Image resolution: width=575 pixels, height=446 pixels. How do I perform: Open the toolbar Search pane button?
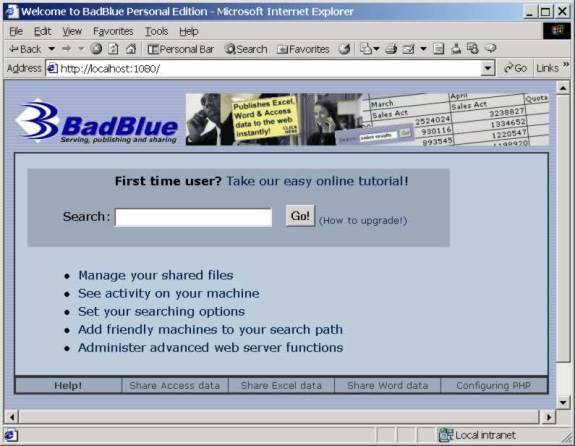[246, 49]
